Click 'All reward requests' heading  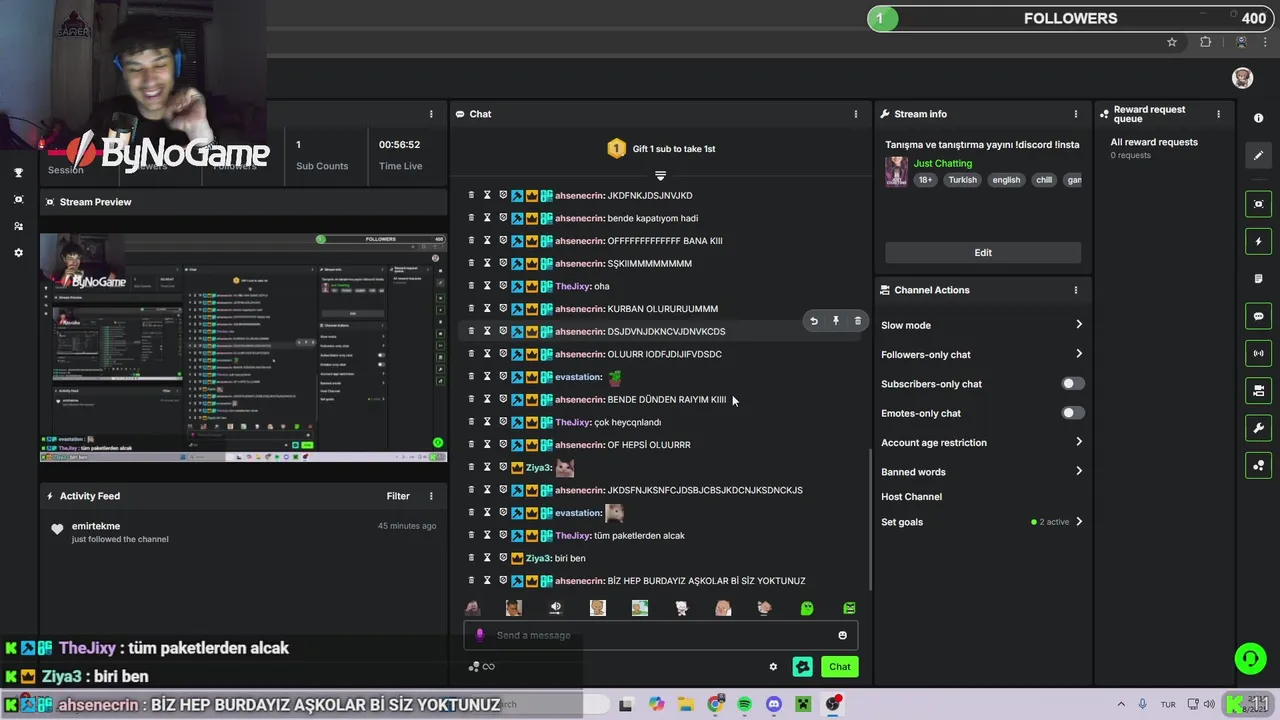pos(1153,142)
